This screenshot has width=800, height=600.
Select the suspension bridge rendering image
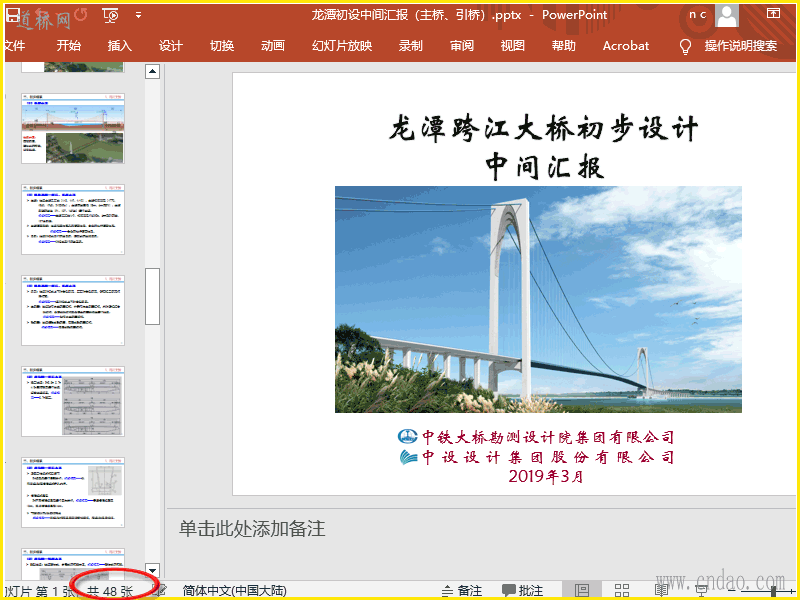[538, 299]
